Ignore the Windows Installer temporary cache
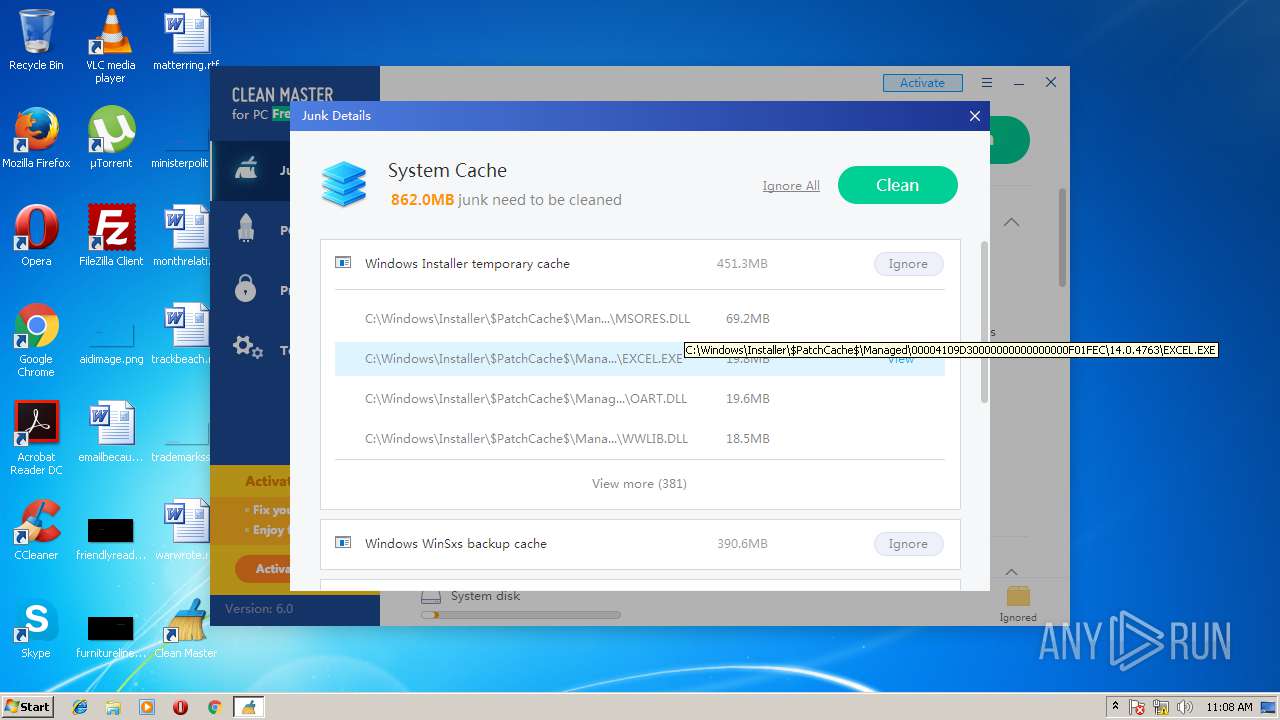1280x720 pixels. (908, 264)
